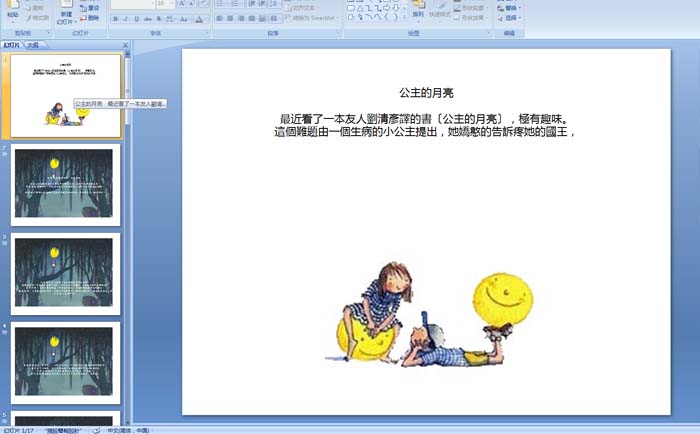Image resolution: width=700 pixels, height=434 pixels.
Task: Toggle Center paragraph alignment
Action: 230,18
